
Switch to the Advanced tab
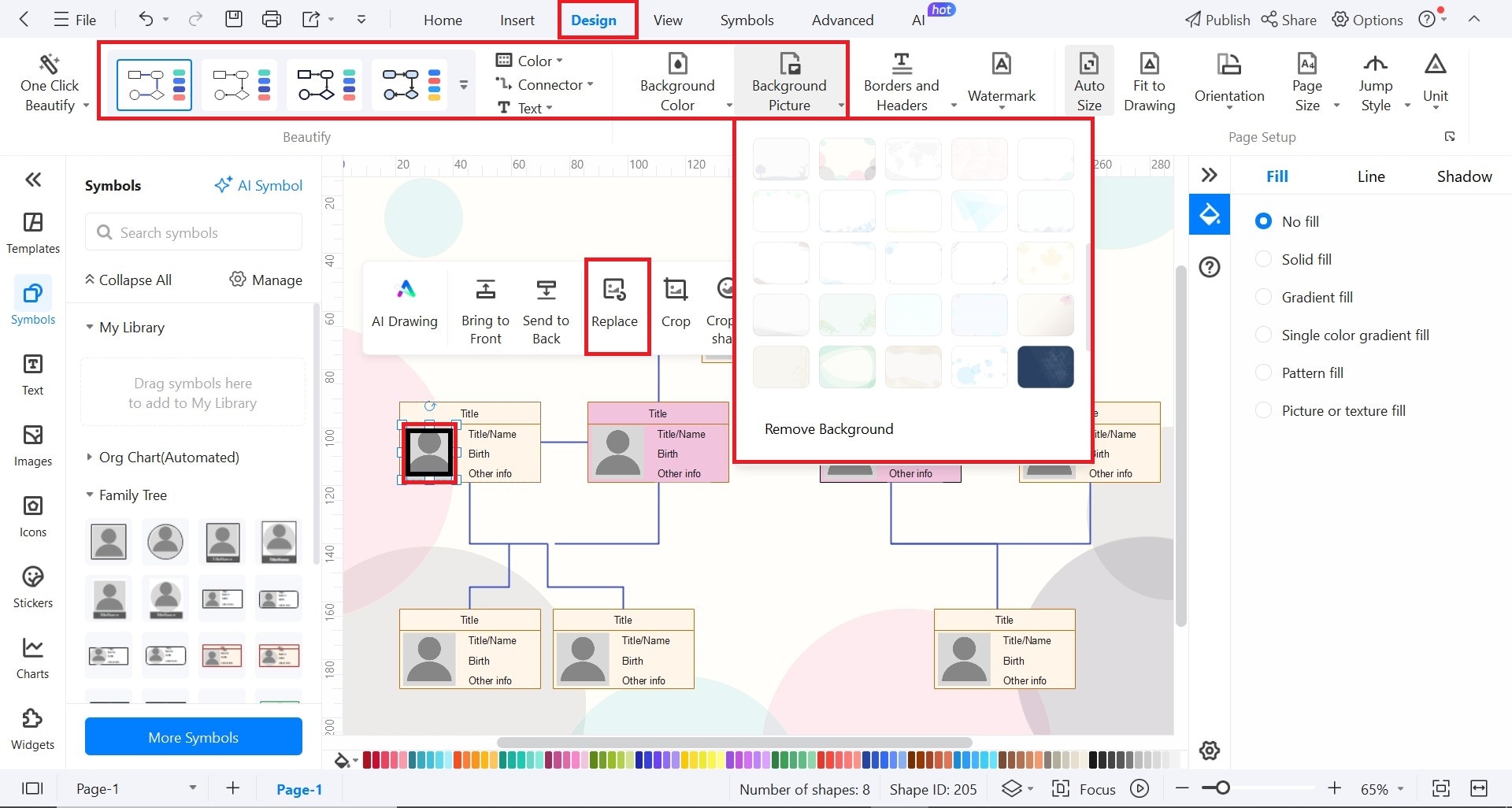click(x=843, y=20)
